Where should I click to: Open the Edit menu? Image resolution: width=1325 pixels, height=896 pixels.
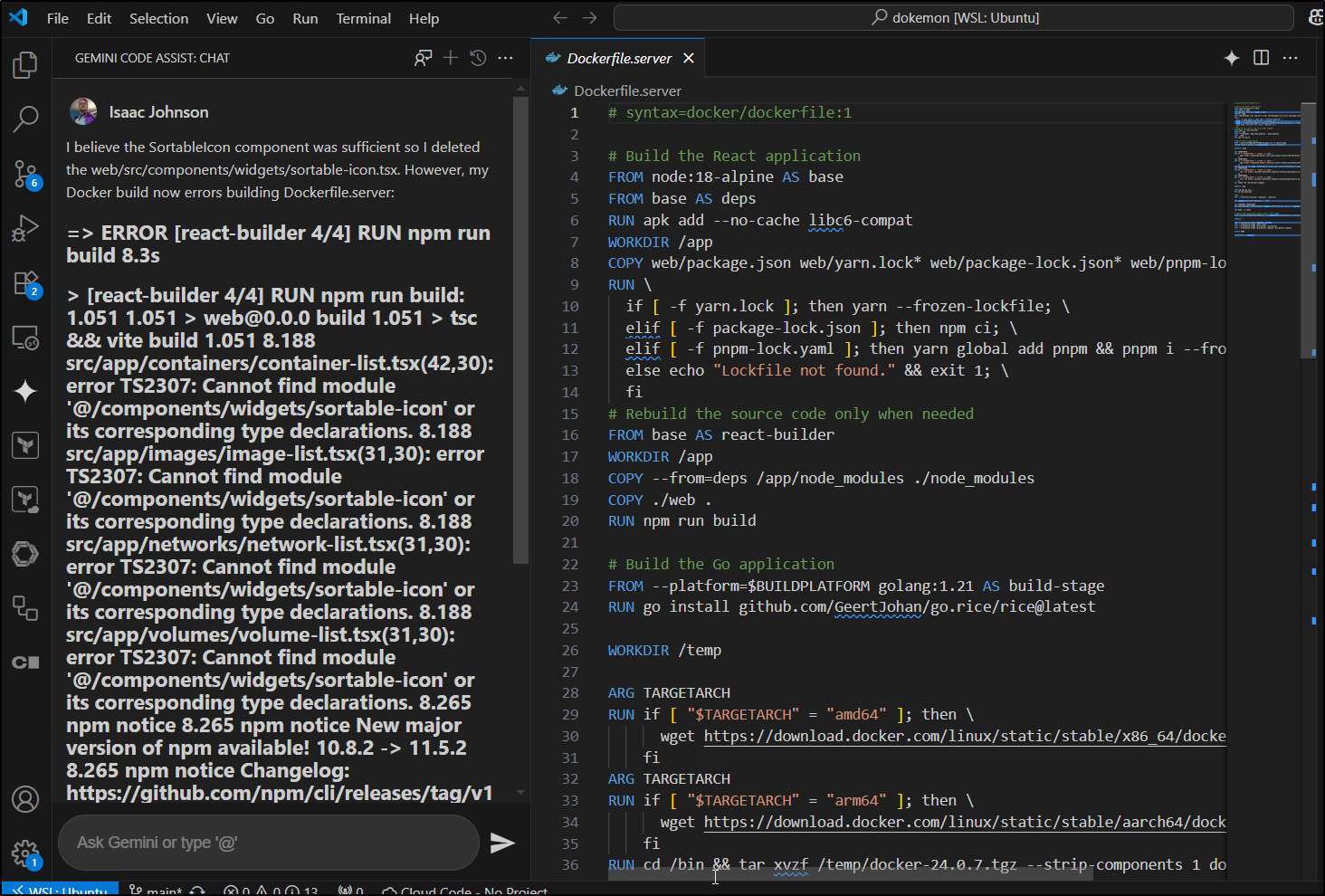(99, 18)
